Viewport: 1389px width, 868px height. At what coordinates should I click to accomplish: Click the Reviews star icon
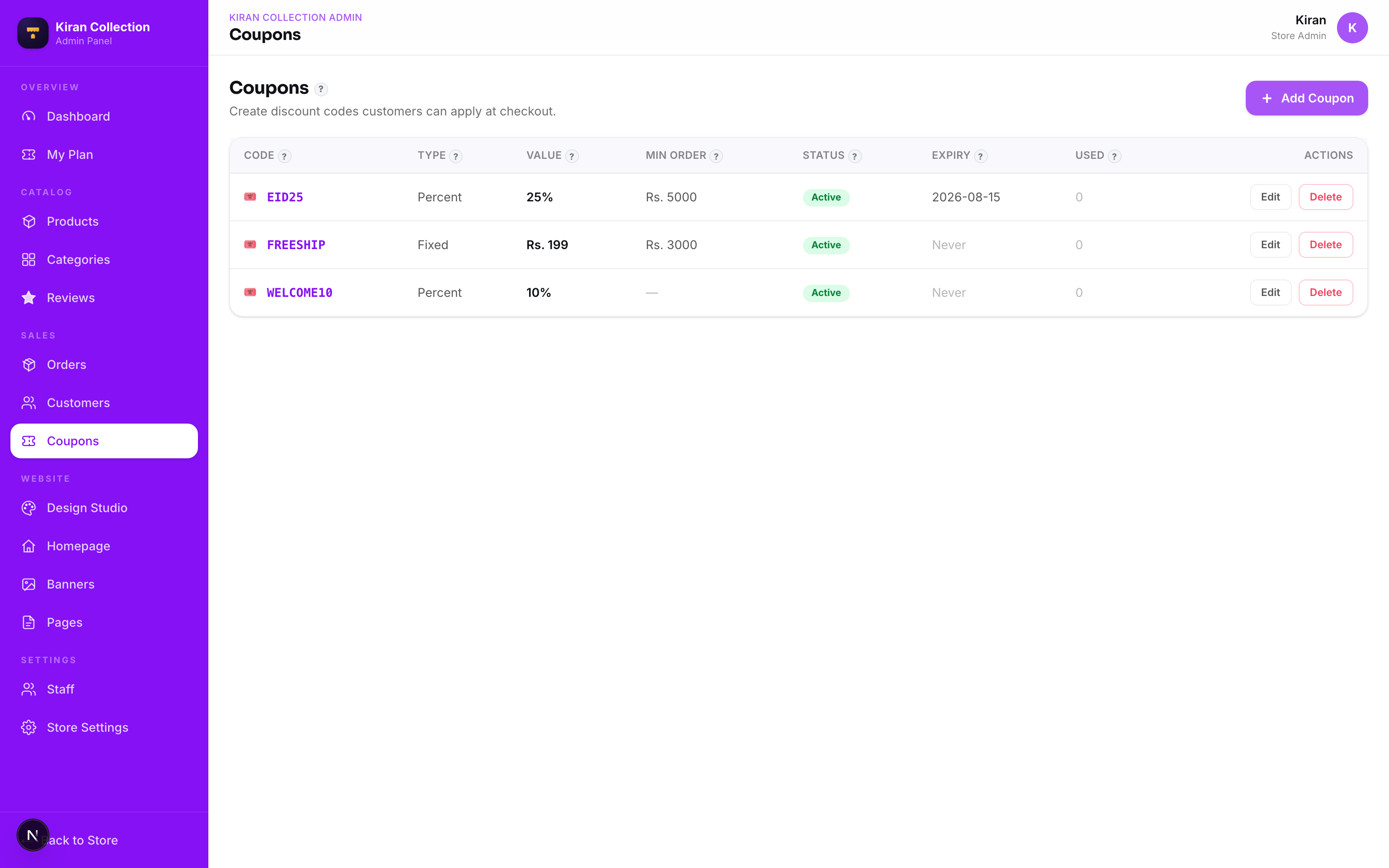29,298
